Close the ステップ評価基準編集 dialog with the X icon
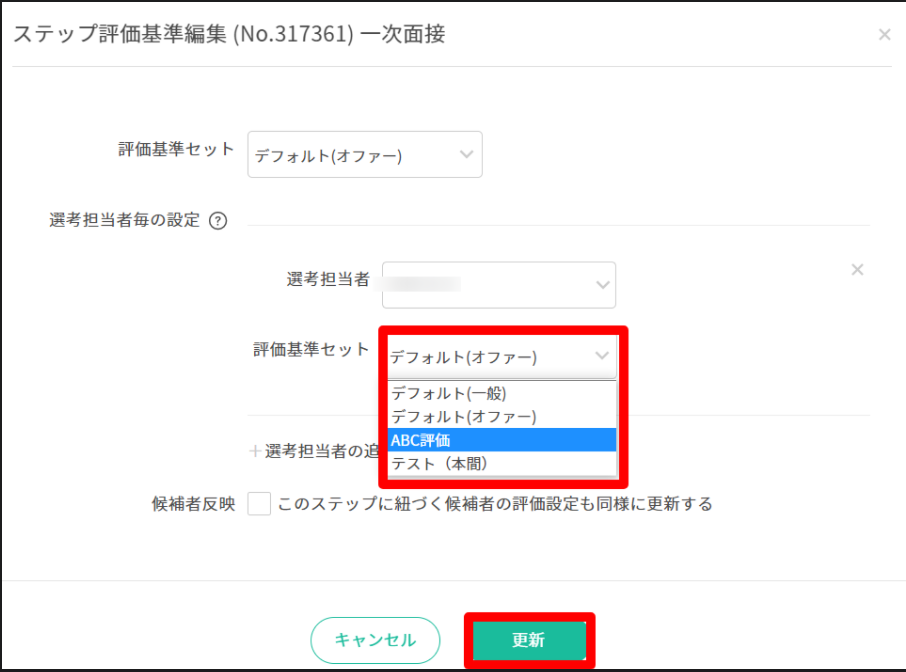This screenshot has height=672, width=906. pyautogui.click(x=884, y=35)
